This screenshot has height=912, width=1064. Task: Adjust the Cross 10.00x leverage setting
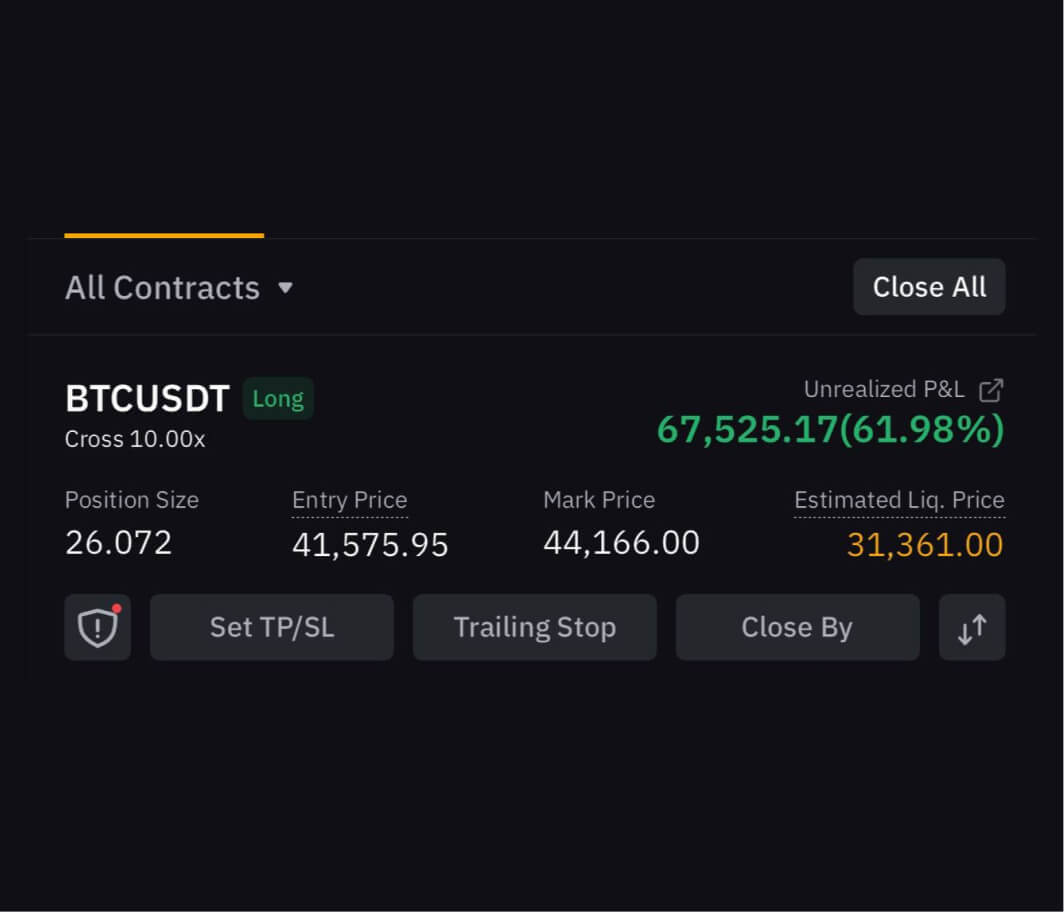coord(135,439)
